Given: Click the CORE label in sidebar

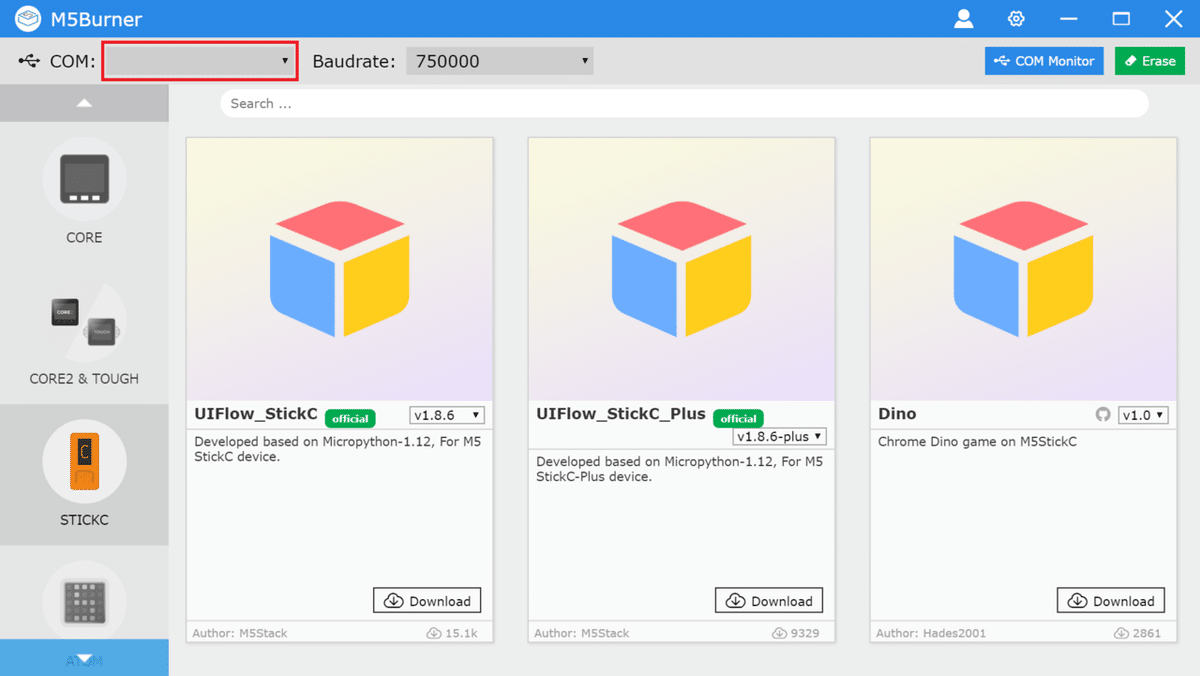Looking at the screenshot, I should pyautogui.click(x=84, y=238).
